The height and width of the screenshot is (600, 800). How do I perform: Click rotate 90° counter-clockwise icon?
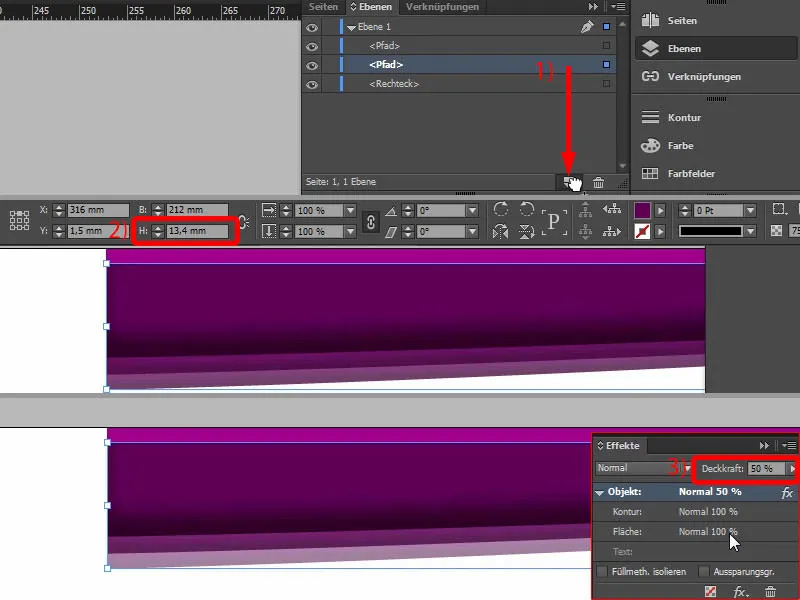click(527, 209)
